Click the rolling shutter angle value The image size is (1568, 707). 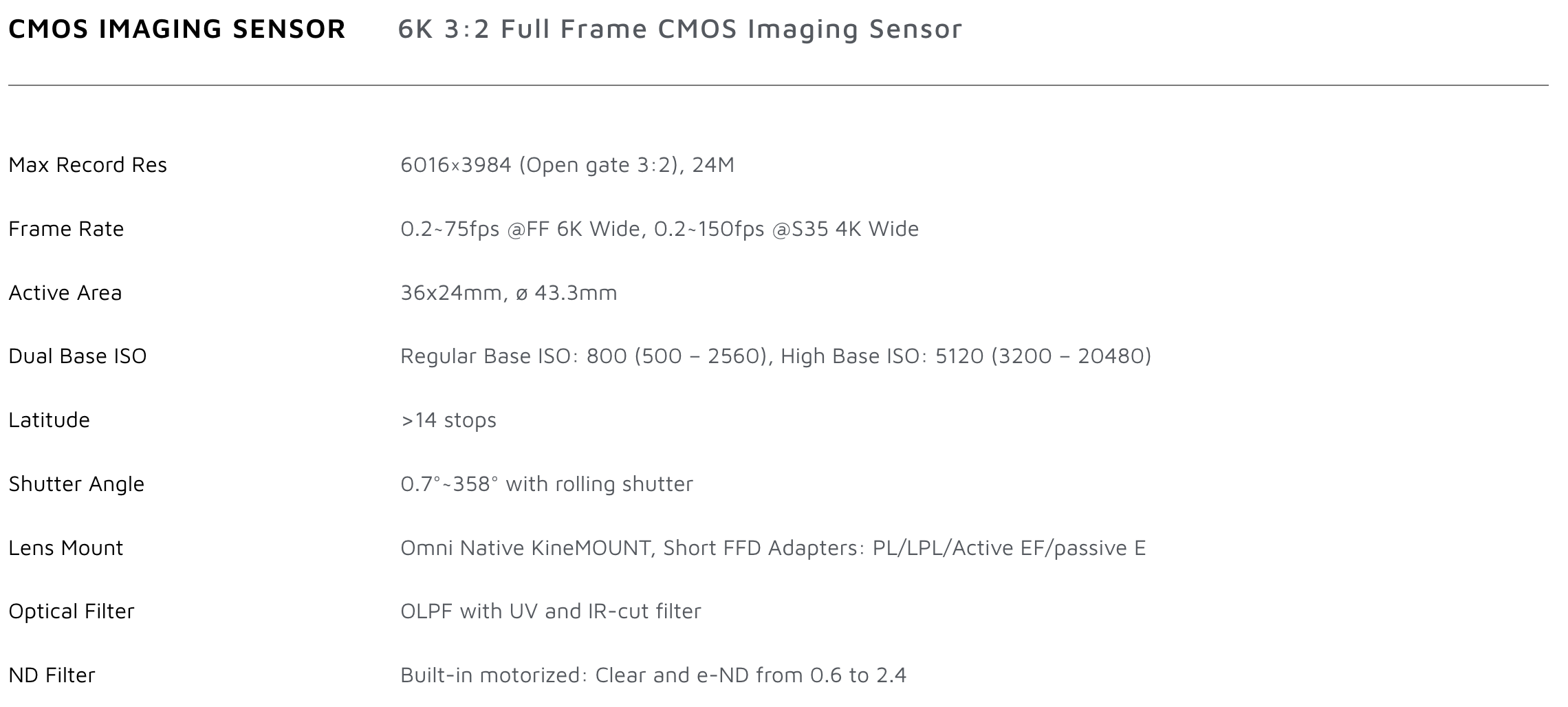tap(546, 484)
